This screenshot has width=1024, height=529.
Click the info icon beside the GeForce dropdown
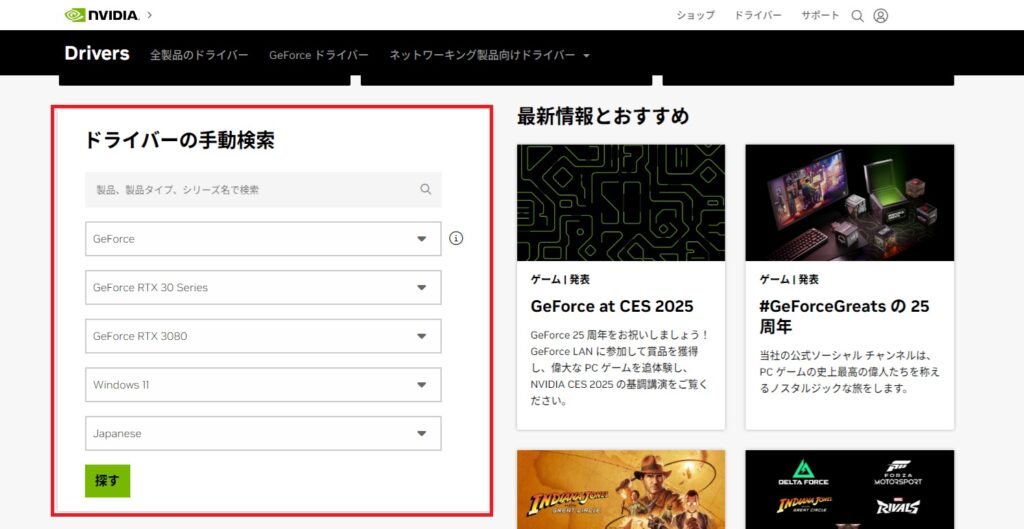[x=456, y=238]
